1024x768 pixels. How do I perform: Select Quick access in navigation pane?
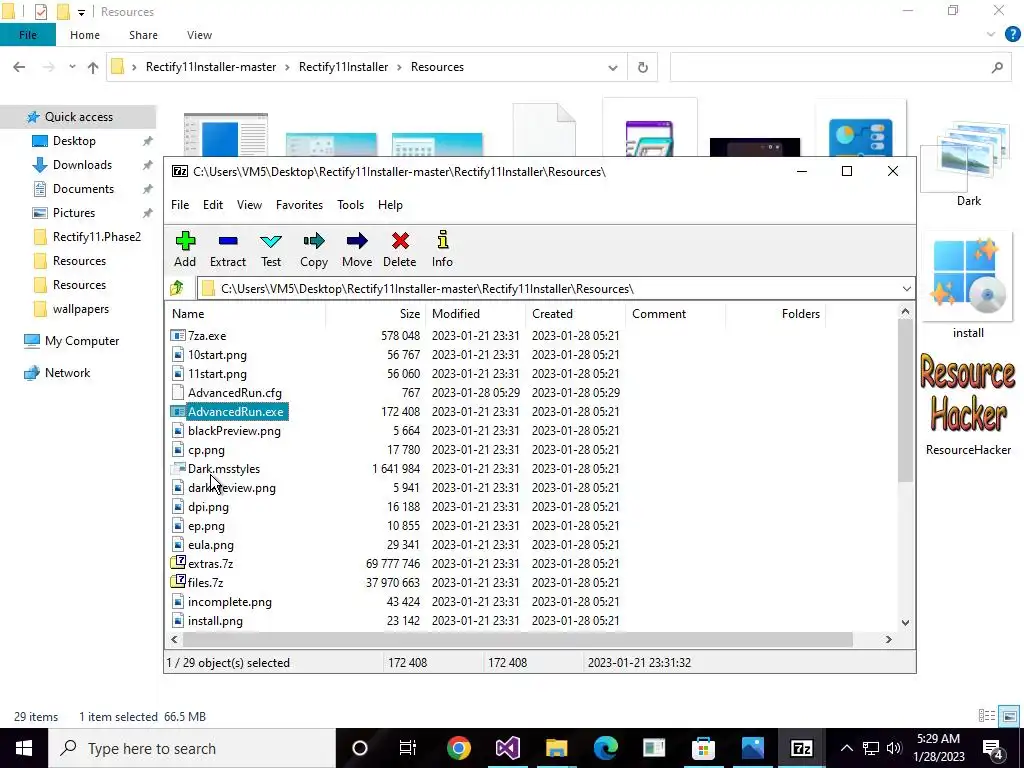click(x=78, y=117)
